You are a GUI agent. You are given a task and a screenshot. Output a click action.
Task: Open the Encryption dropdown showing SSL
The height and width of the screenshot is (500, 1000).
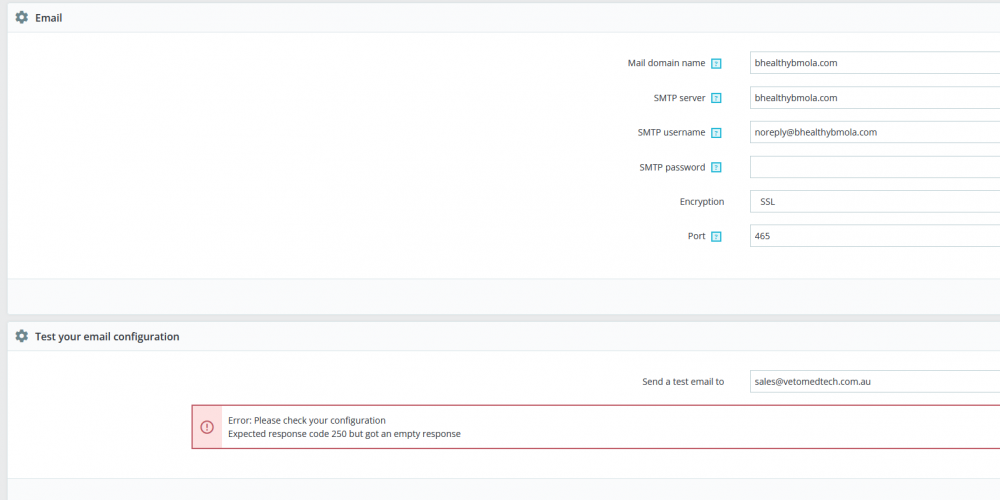point(875,202)
